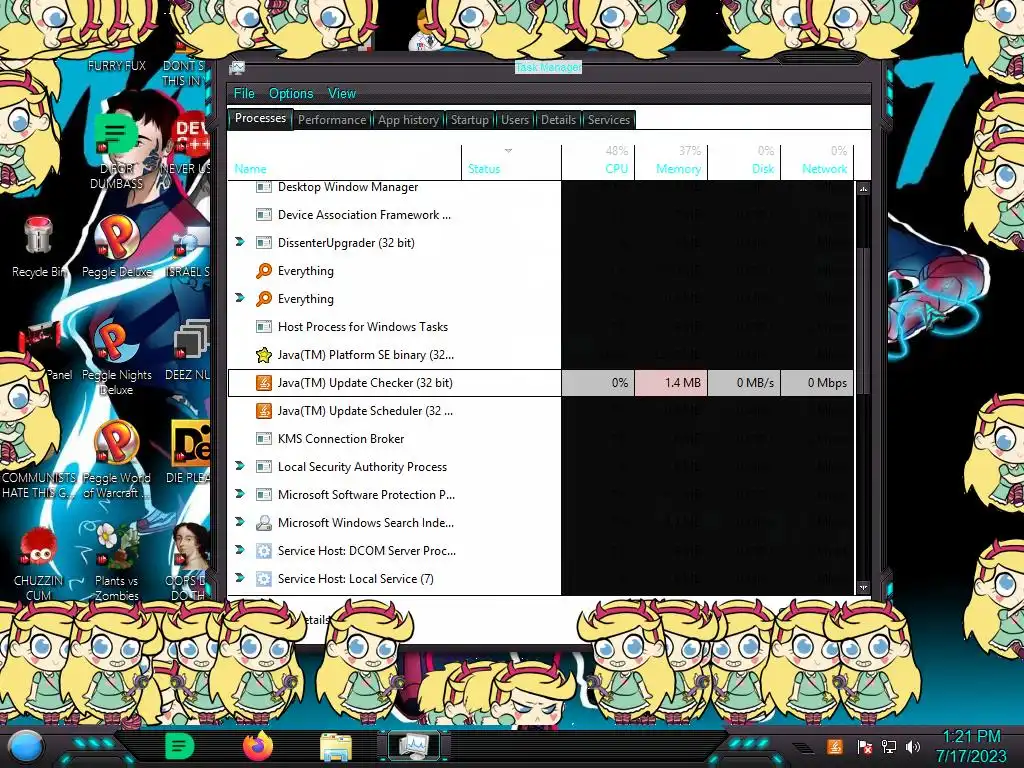The height and width of the screenshot is (768, 1024).
Task: Click the Local Security Authority Process icon
Action: pyautogui.click(x=263, y=467)
